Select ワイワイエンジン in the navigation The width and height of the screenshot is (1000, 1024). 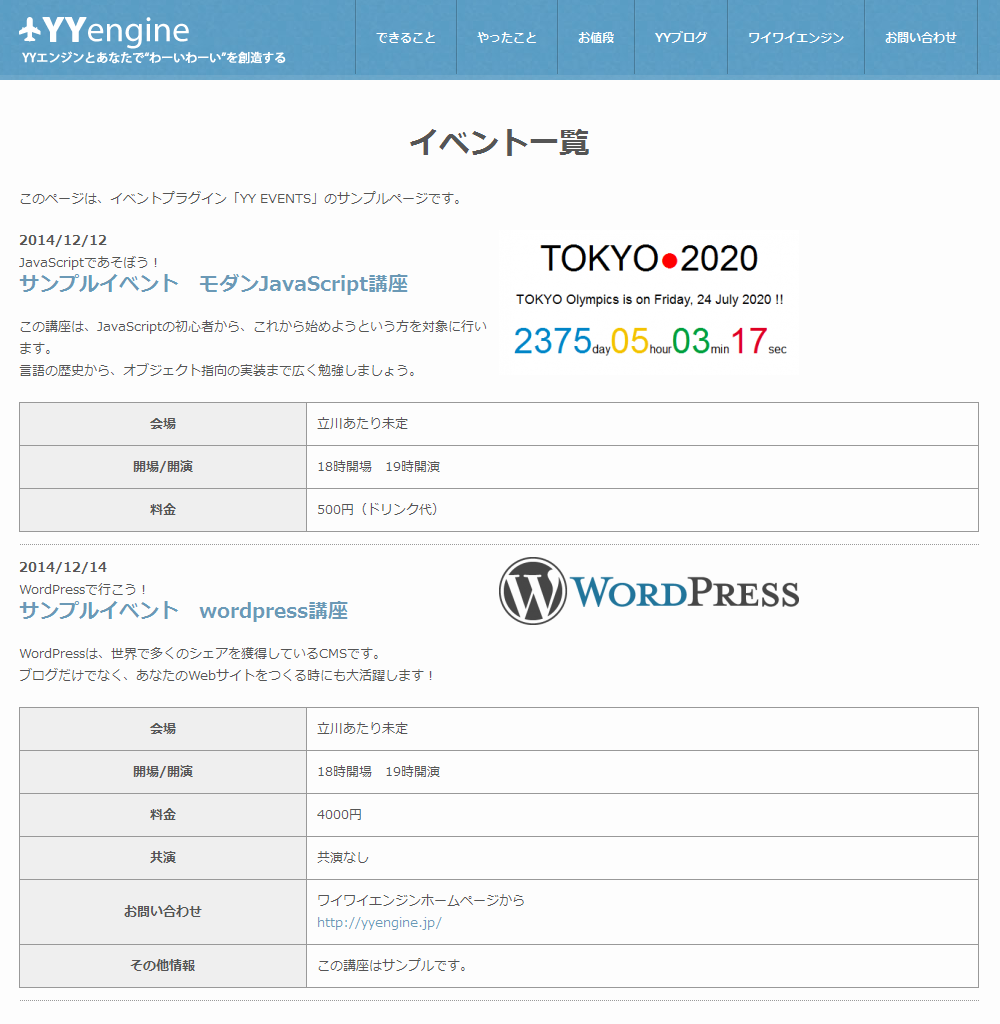pos(796,38)
